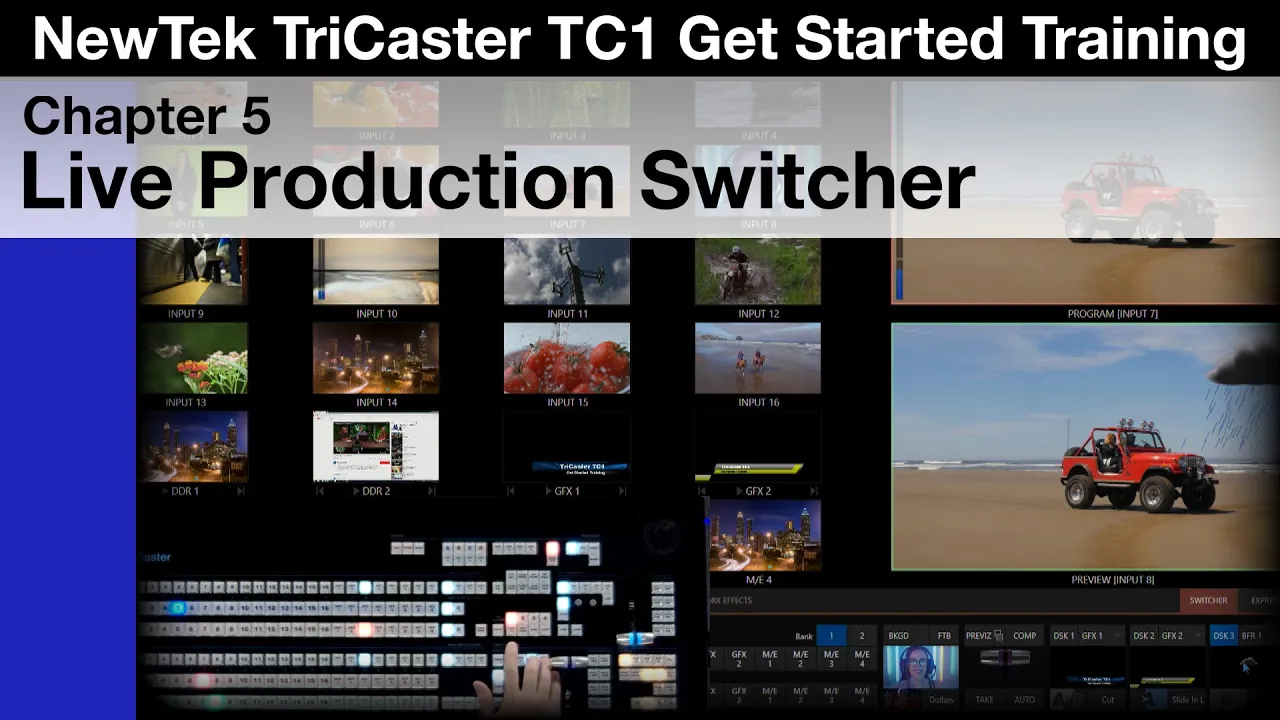Skip to next GFX 1 graphic
The image size is (1280, 720).
pyautogui.click(x=623, y=491)
